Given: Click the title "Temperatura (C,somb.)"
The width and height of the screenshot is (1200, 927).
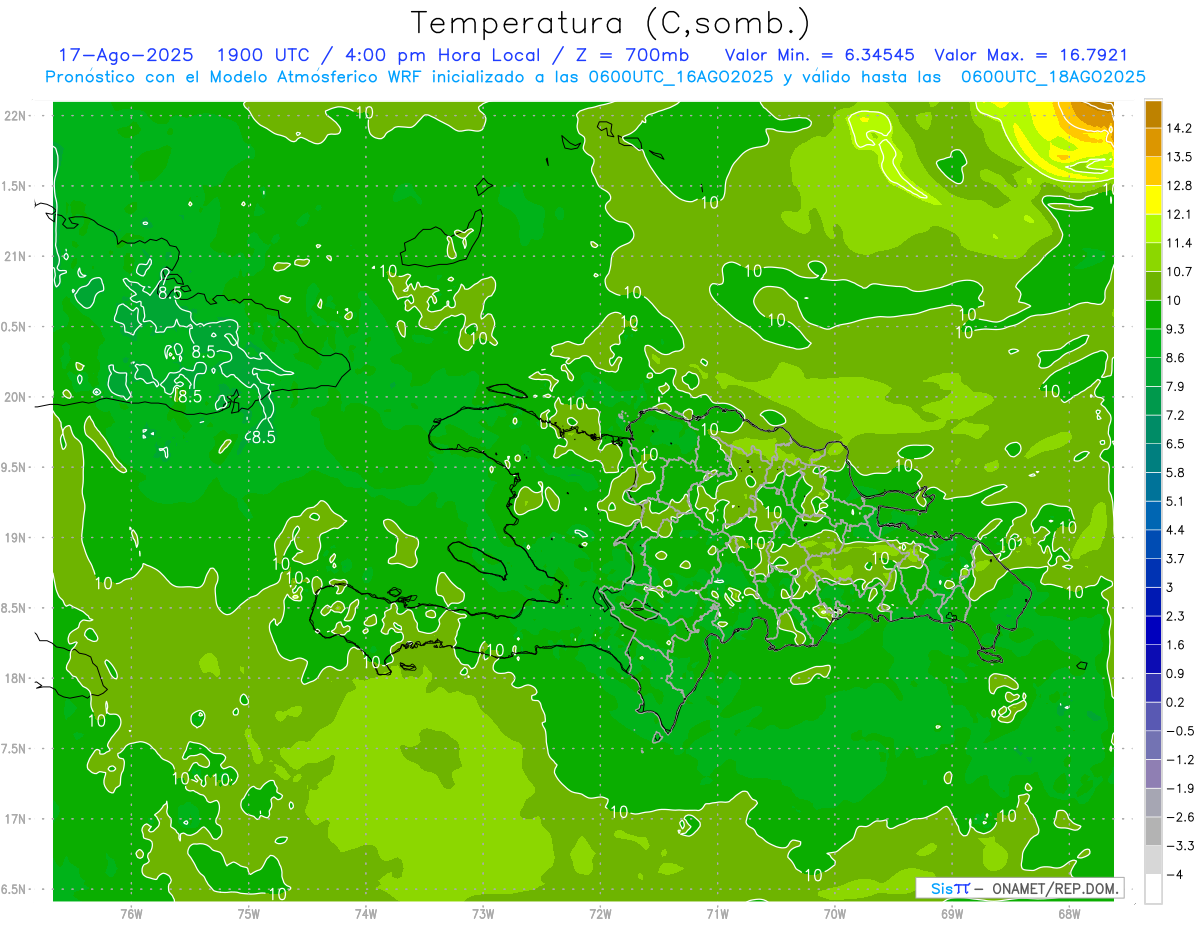Looking at the screenshot, I should click(x=611, y=23).
